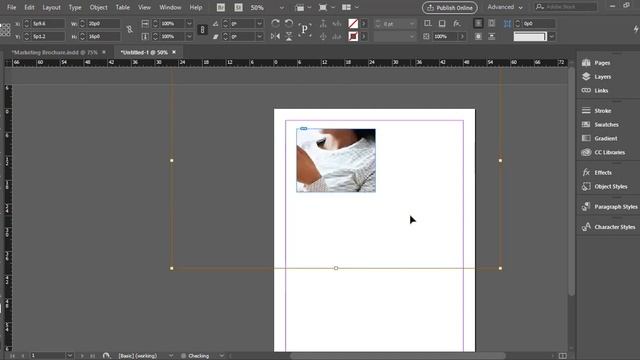Open the Table menu

[x=122, y=7]
